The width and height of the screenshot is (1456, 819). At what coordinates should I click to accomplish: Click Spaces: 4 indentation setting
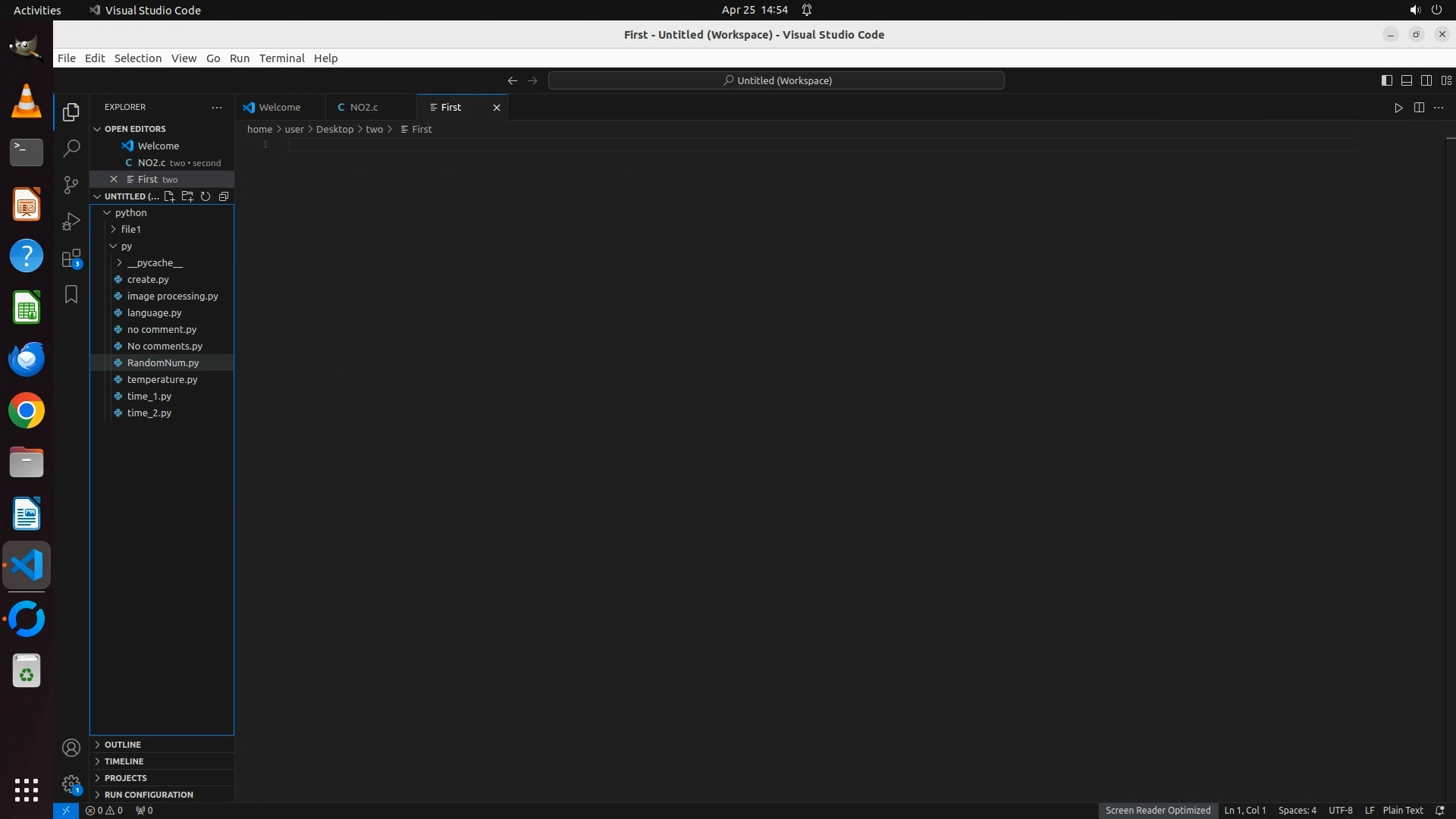coord(1297,810)
